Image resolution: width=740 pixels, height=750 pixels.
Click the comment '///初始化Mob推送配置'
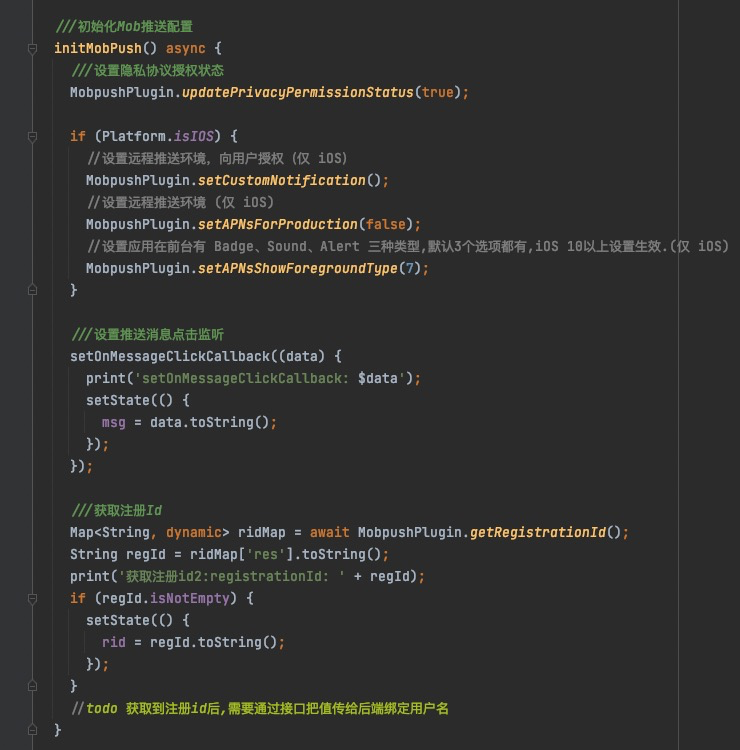tap(124, 26)
